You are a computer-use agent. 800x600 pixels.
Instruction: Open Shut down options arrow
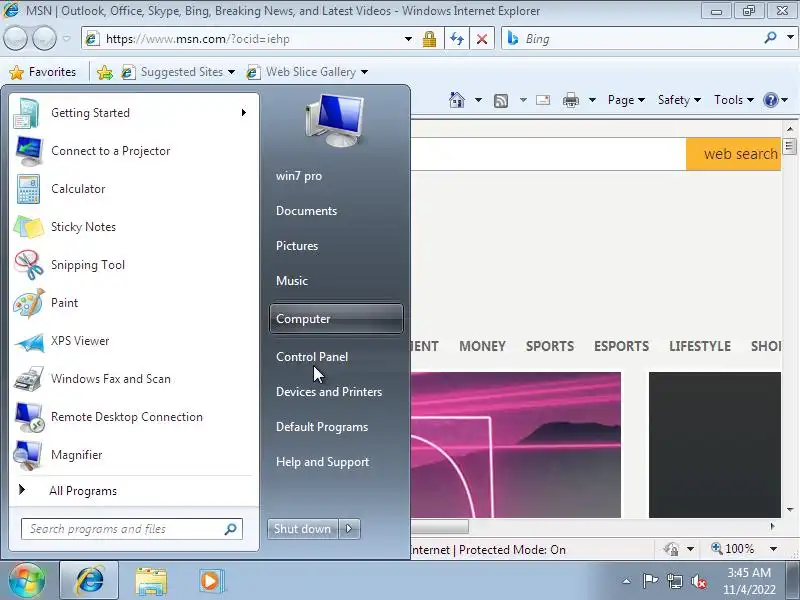[349, 529]
